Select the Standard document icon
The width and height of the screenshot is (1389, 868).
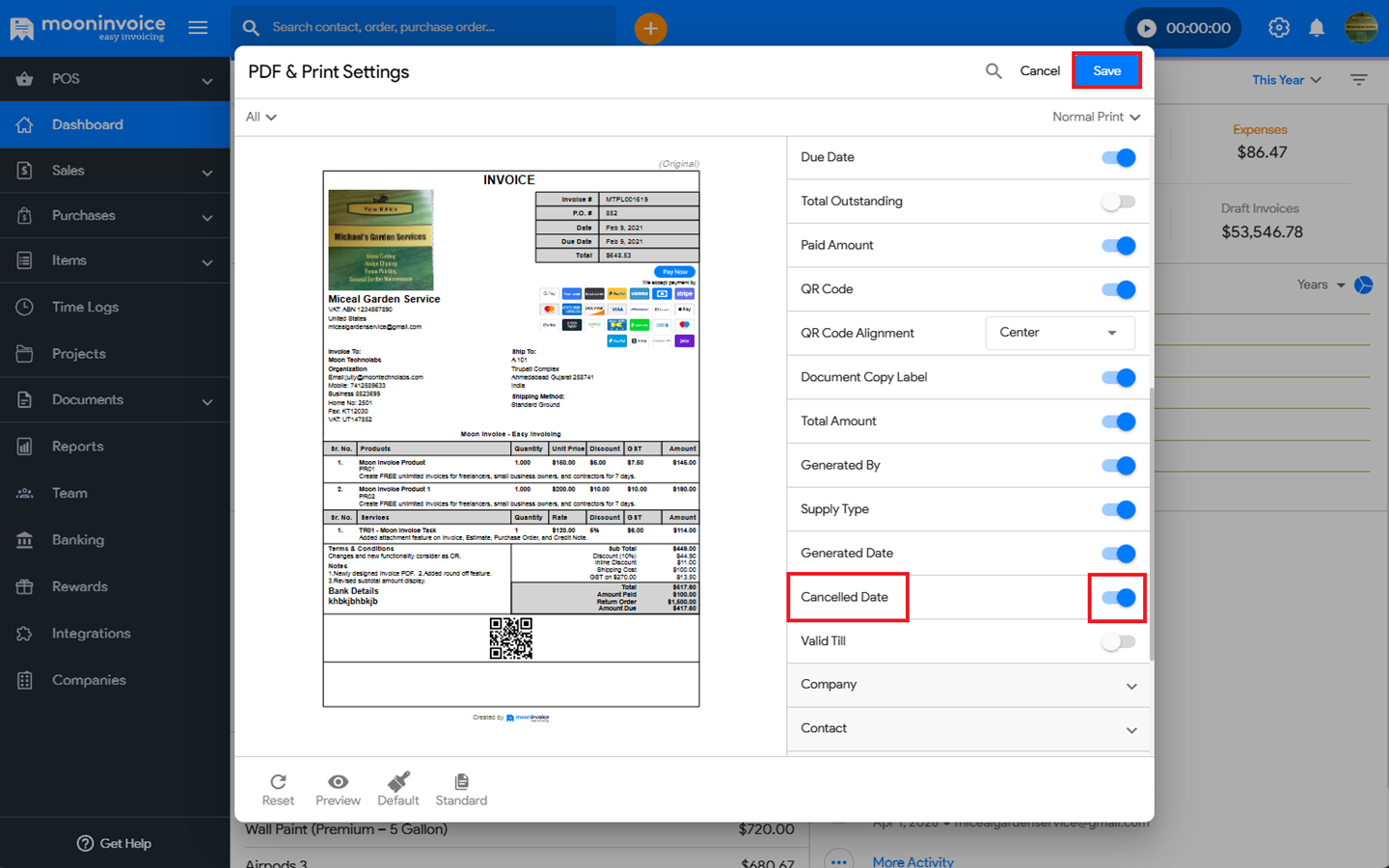461,782
